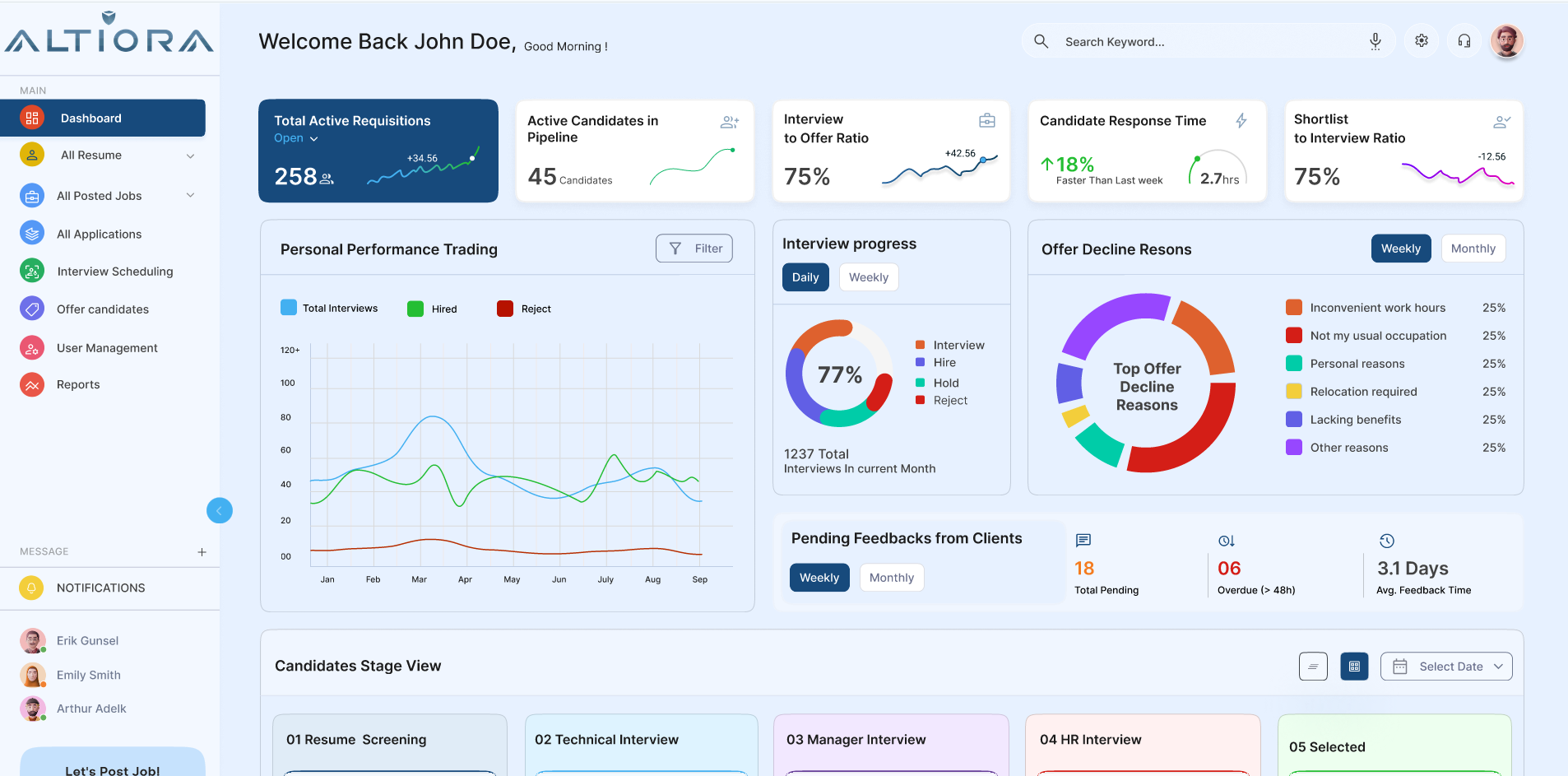Image resolution: width=1568 pixels, height=776 pixels.
Task: Open the Select Date dropdown
Action: pyautogui.click(x=1446, y=667)
